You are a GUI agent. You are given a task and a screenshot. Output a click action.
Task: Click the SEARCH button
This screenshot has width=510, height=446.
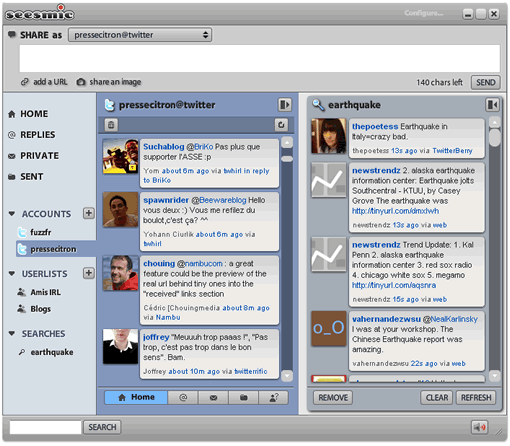pos(102,427)
